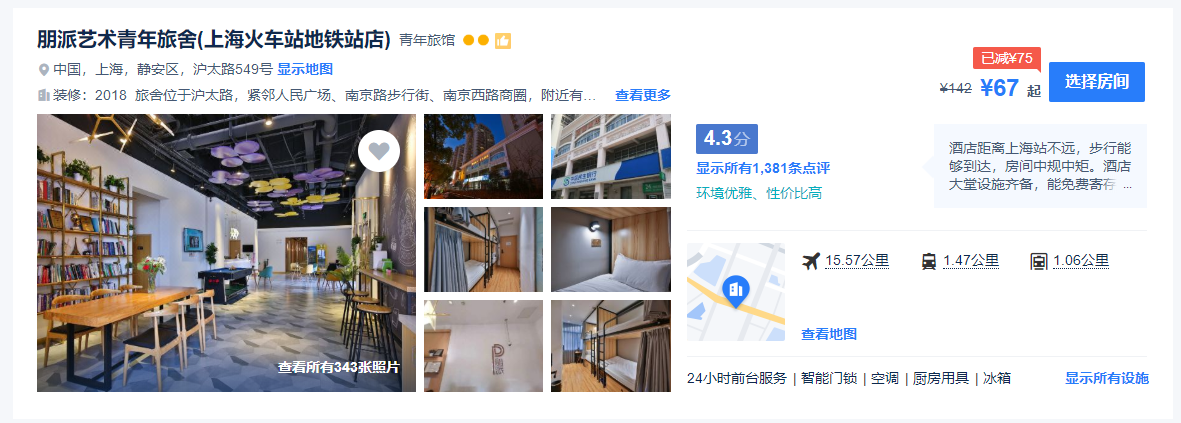Viewport: 1181px width, 423px height.
Task: Click the metro distance icon
Action: tap(1039, 262)
